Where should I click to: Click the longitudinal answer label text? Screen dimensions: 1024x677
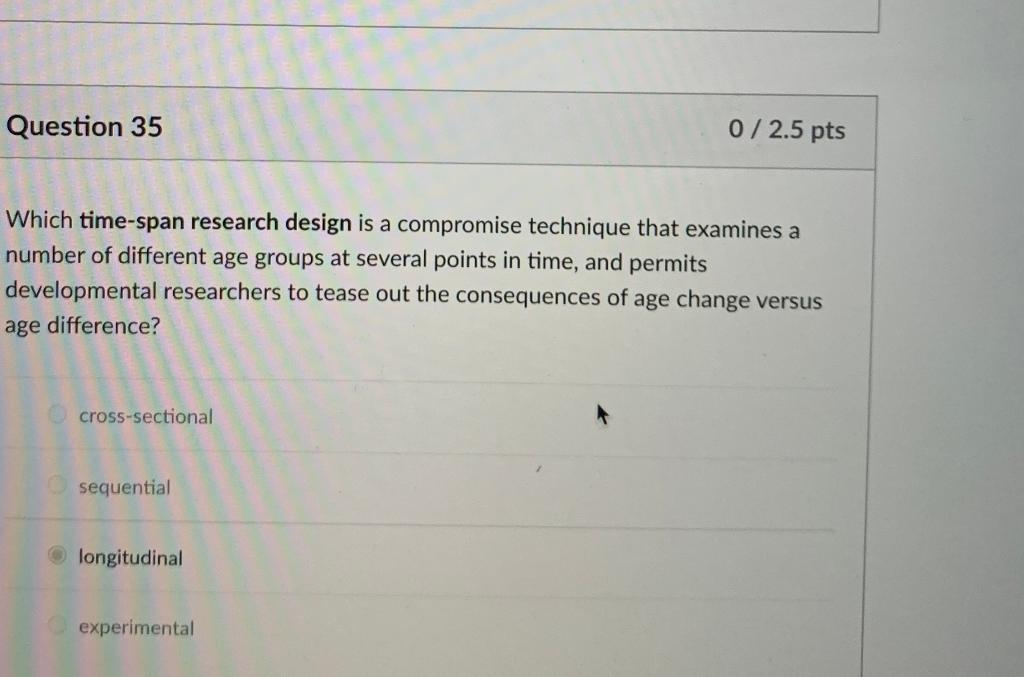pos(130,558)
